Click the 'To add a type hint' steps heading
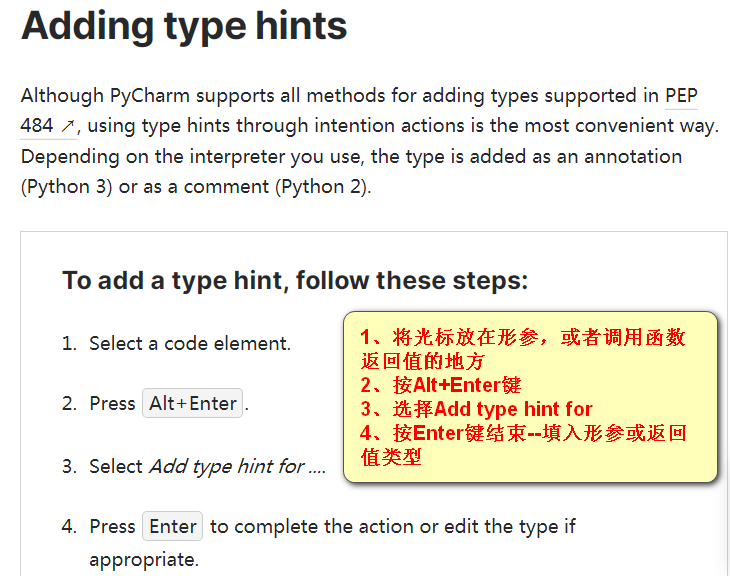The width and height of the screenshot is (730, 576). click(295, 280)
